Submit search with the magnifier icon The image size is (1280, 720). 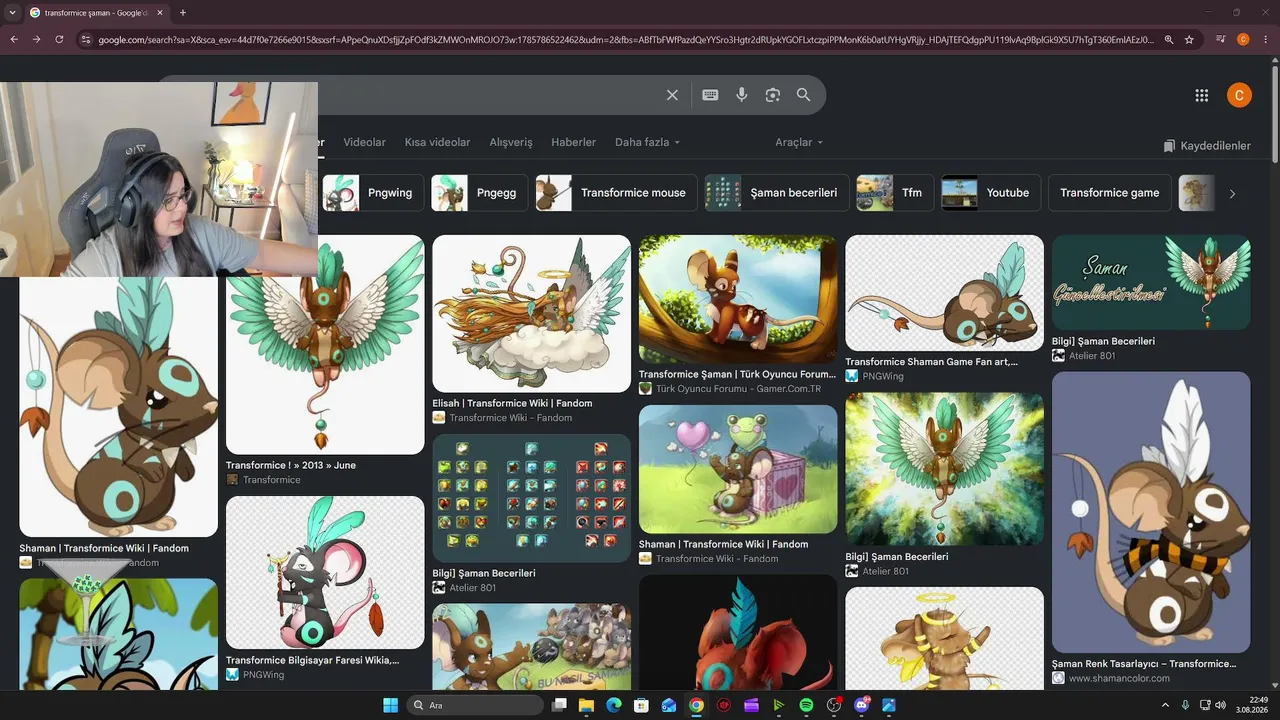click(x=803, y=95)
